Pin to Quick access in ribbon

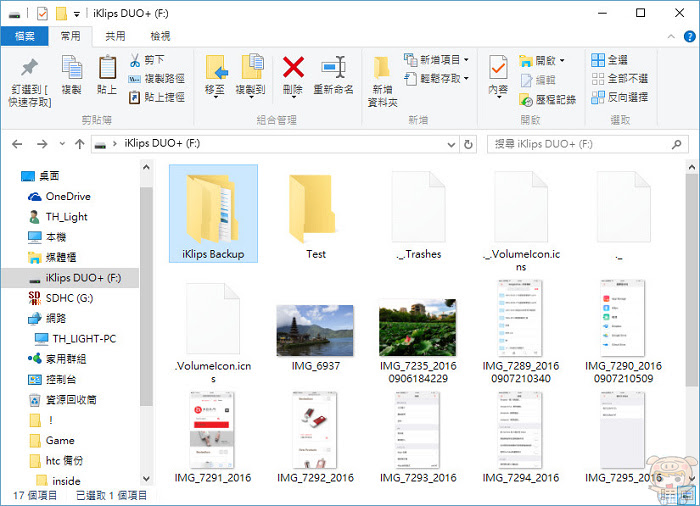pyautogui.click(x=29, y=82)
